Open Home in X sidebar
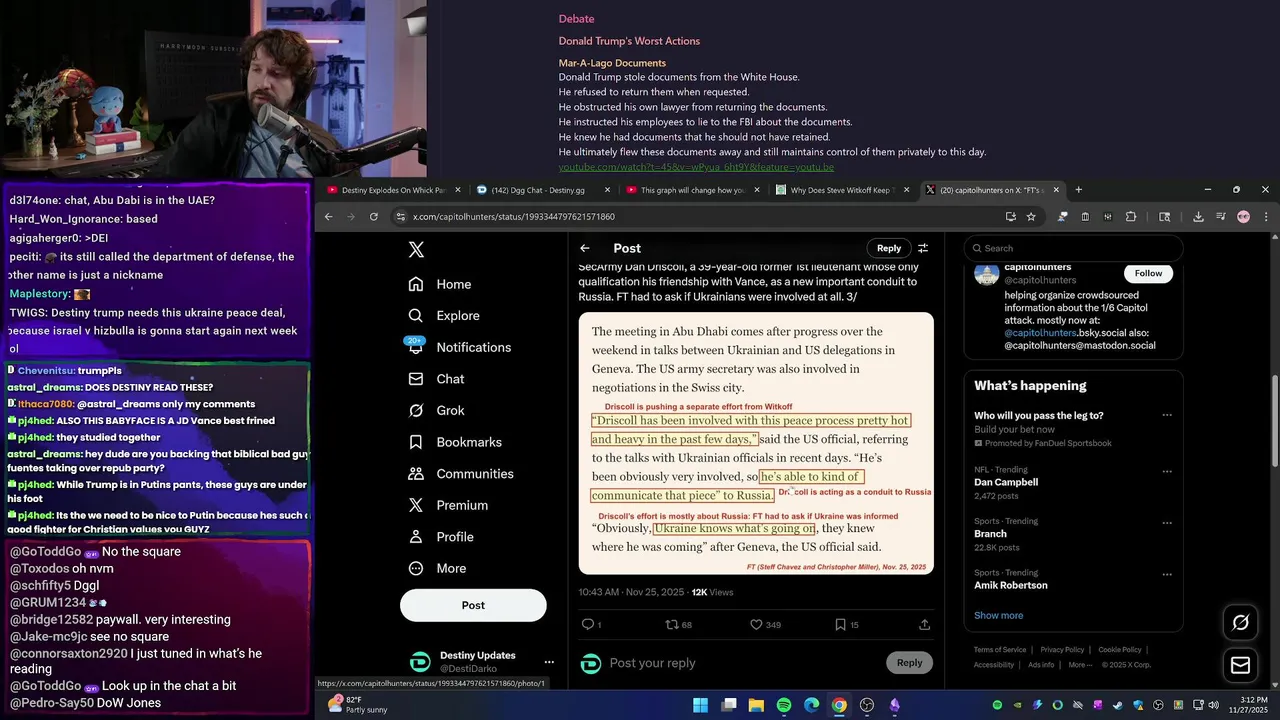 (440, 284)
